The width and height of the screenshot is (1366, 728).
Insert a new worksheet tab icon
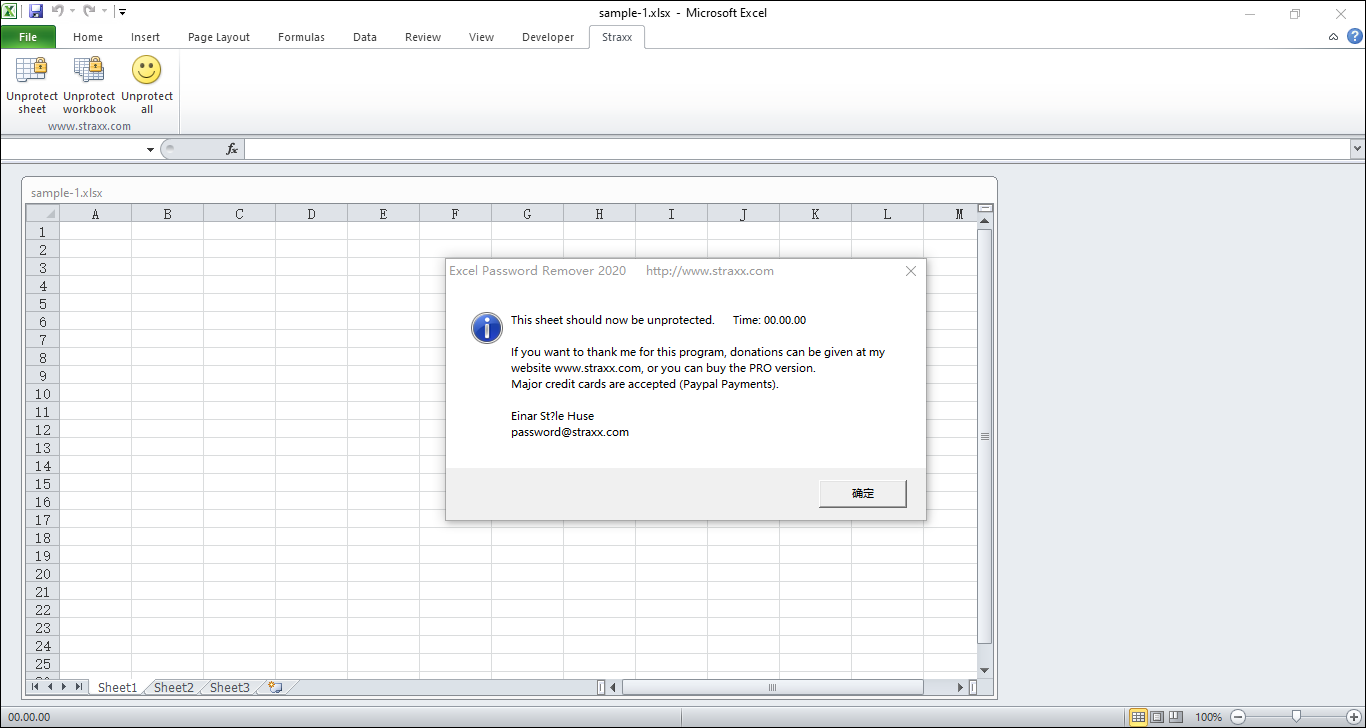pos(275,687)
